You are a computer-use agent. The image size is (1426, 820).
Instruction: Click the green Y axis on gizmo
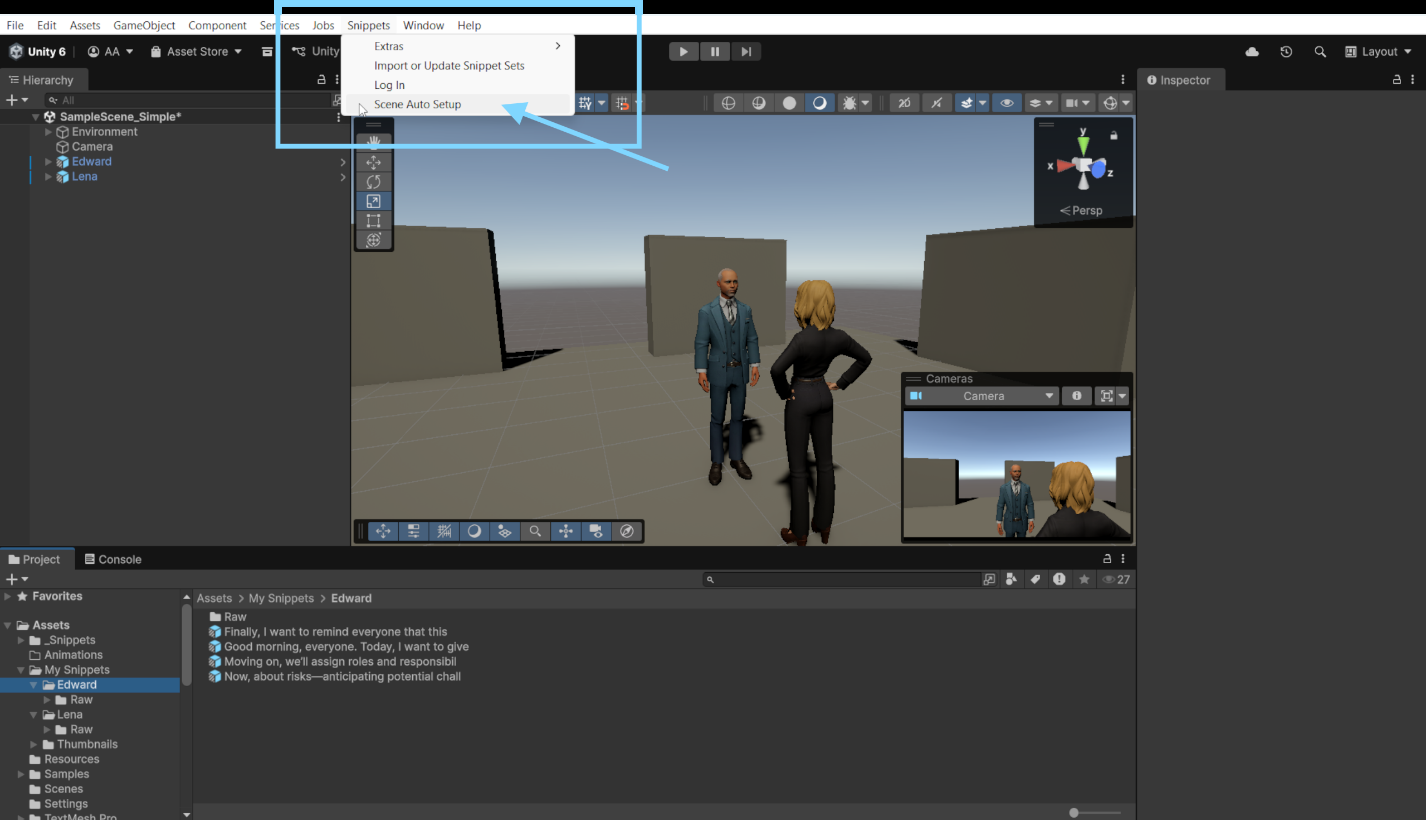pos(1083,144)
